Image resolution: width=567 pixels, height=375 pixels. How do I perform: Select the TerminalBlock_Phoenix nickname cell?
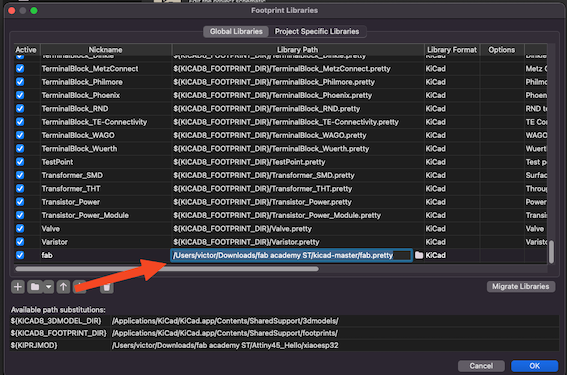[106, 95]
